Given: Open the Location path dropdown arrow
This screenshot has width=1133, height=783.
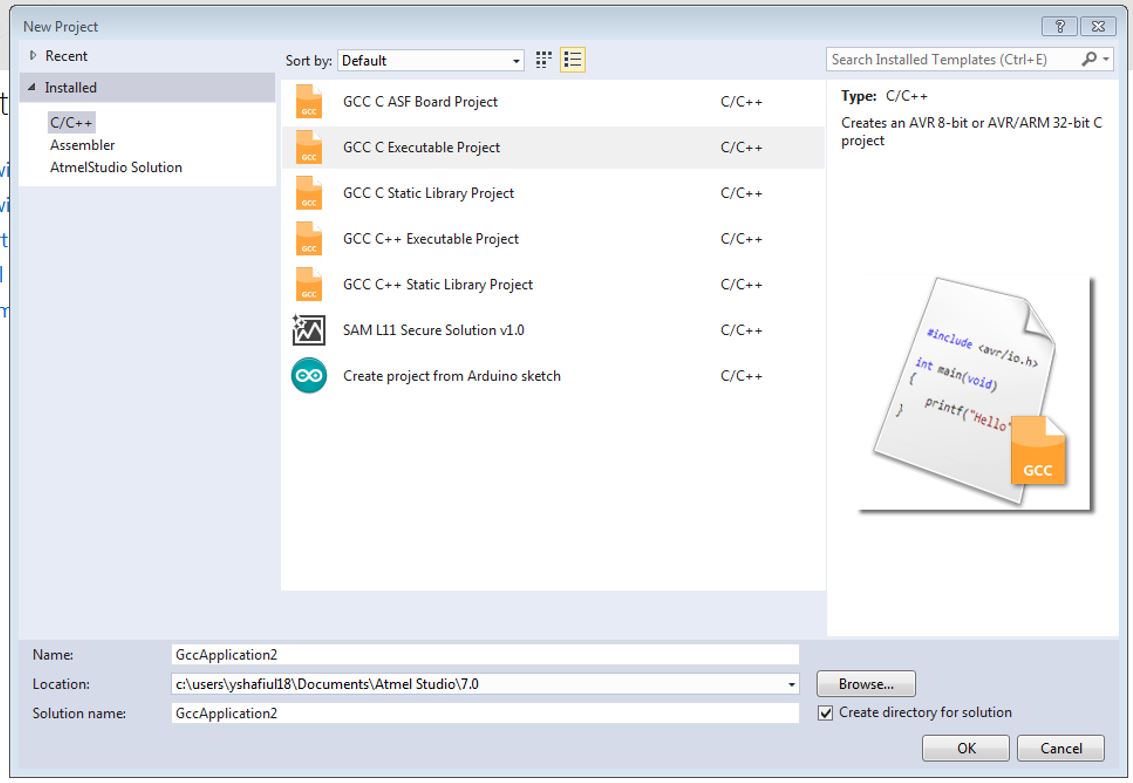Looking at the screenshot, I should coord(791,684).
